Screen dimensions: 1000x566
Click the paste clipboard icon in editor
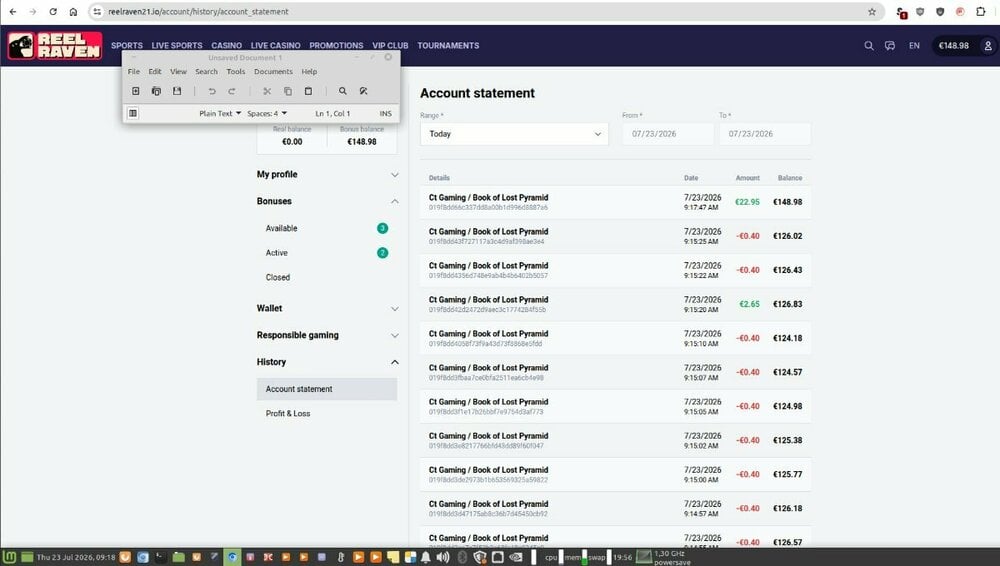point(308,91)
